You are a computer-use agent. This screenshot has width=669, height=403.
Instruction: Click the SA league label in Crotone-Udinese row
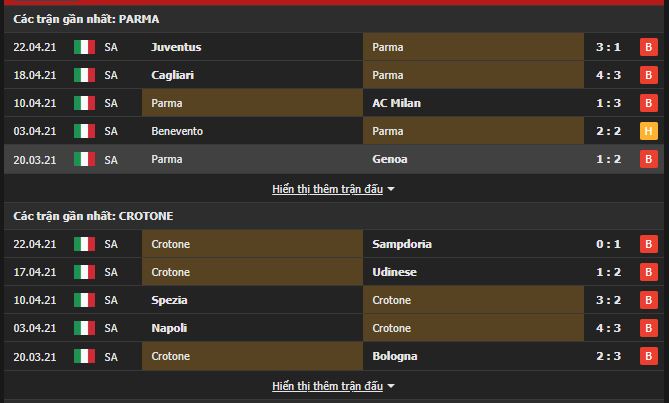[x=111, y=272]
